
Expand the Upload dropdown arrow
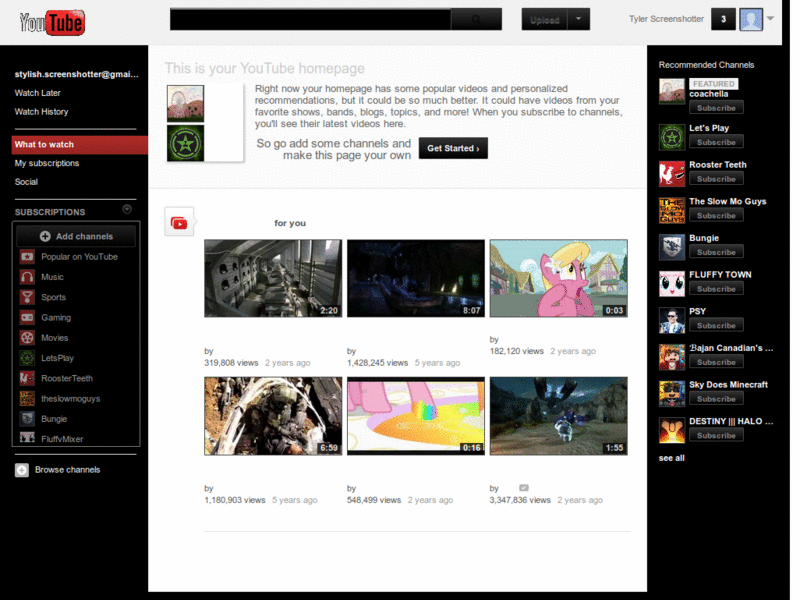[x=579, y=19]
